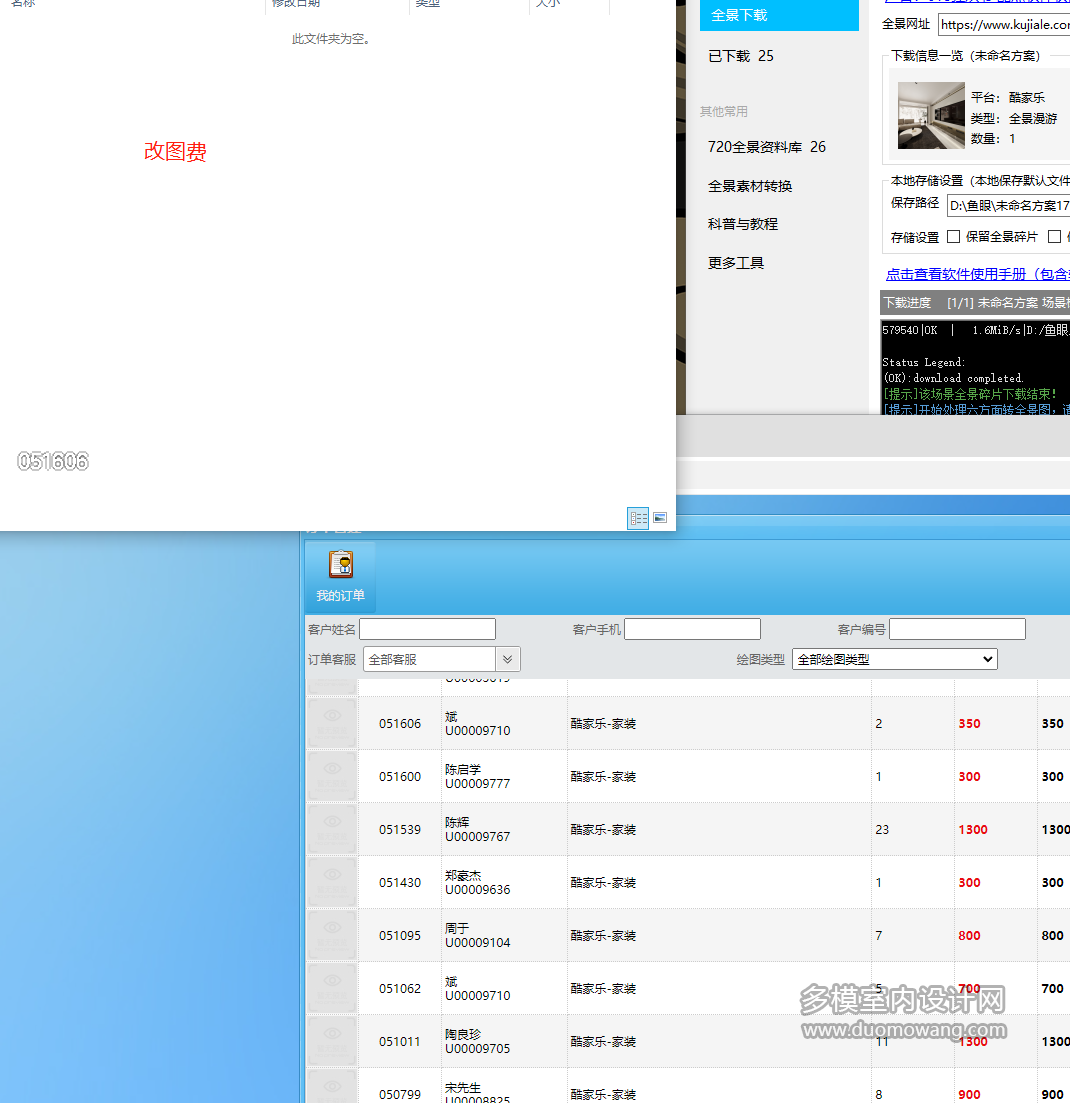Open the 已下载 25 sidebar item

pos(741,56)
